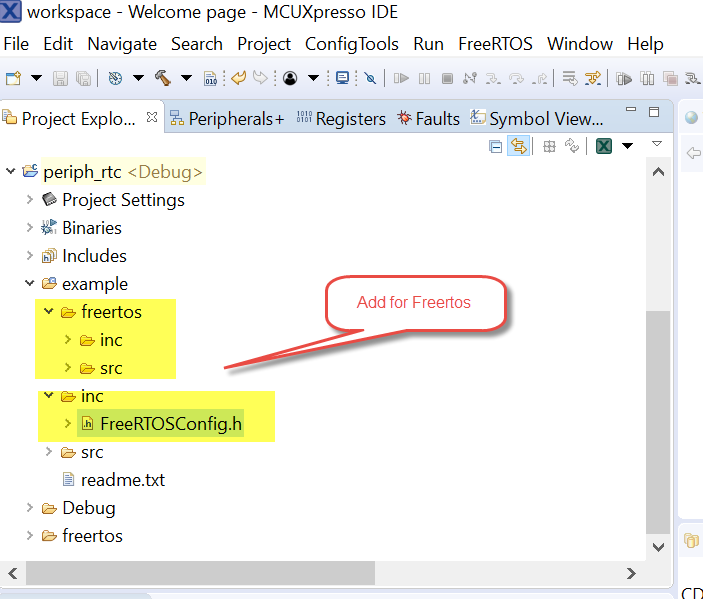Open the Edit menu
The height and width of the screenshot is (599, 703).
(x=58, y=44)
